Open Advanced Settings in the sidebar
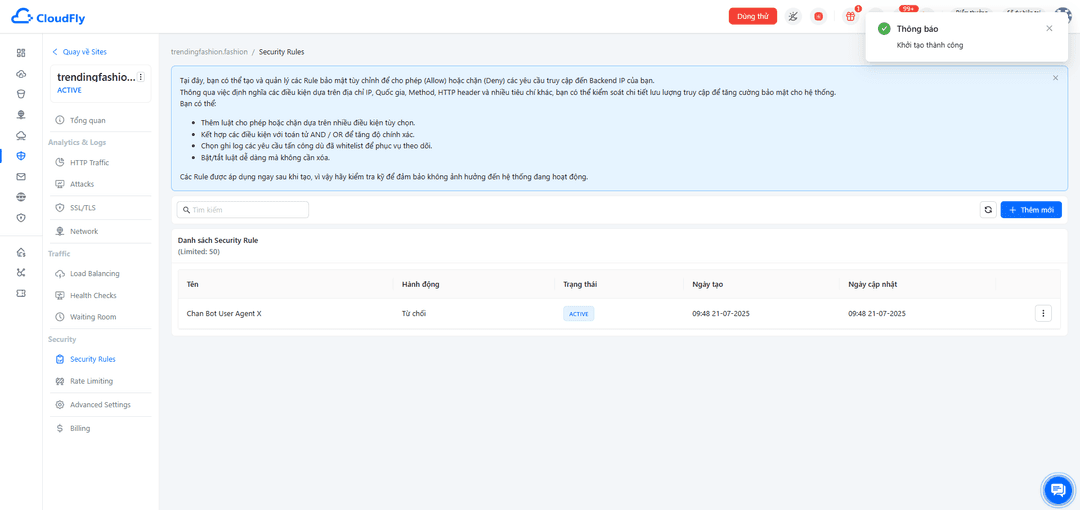 (x=100, y=405)
